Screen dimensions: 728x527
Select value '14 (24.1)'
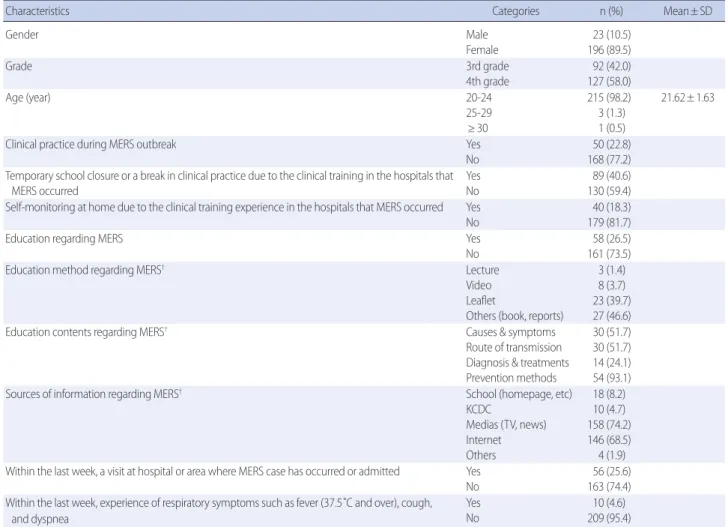[x=612, y=363]
